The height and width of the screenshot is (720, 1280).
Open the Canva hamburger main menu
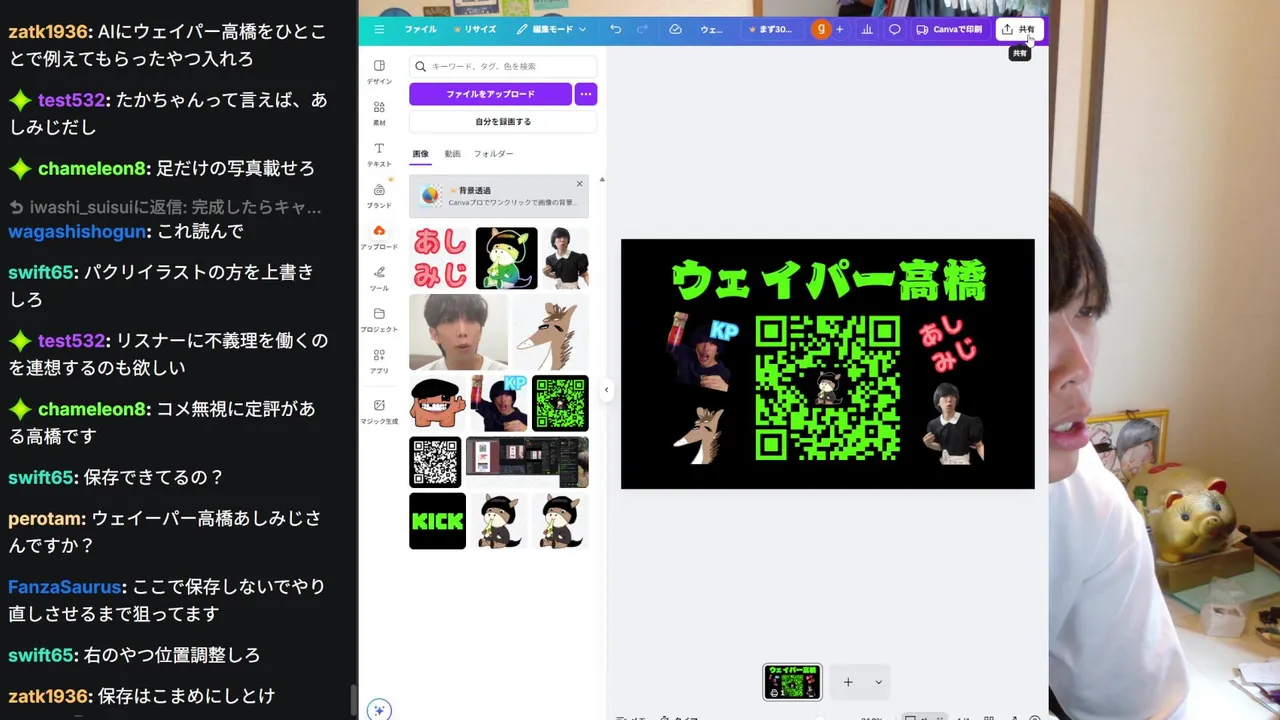coord(379,29)
